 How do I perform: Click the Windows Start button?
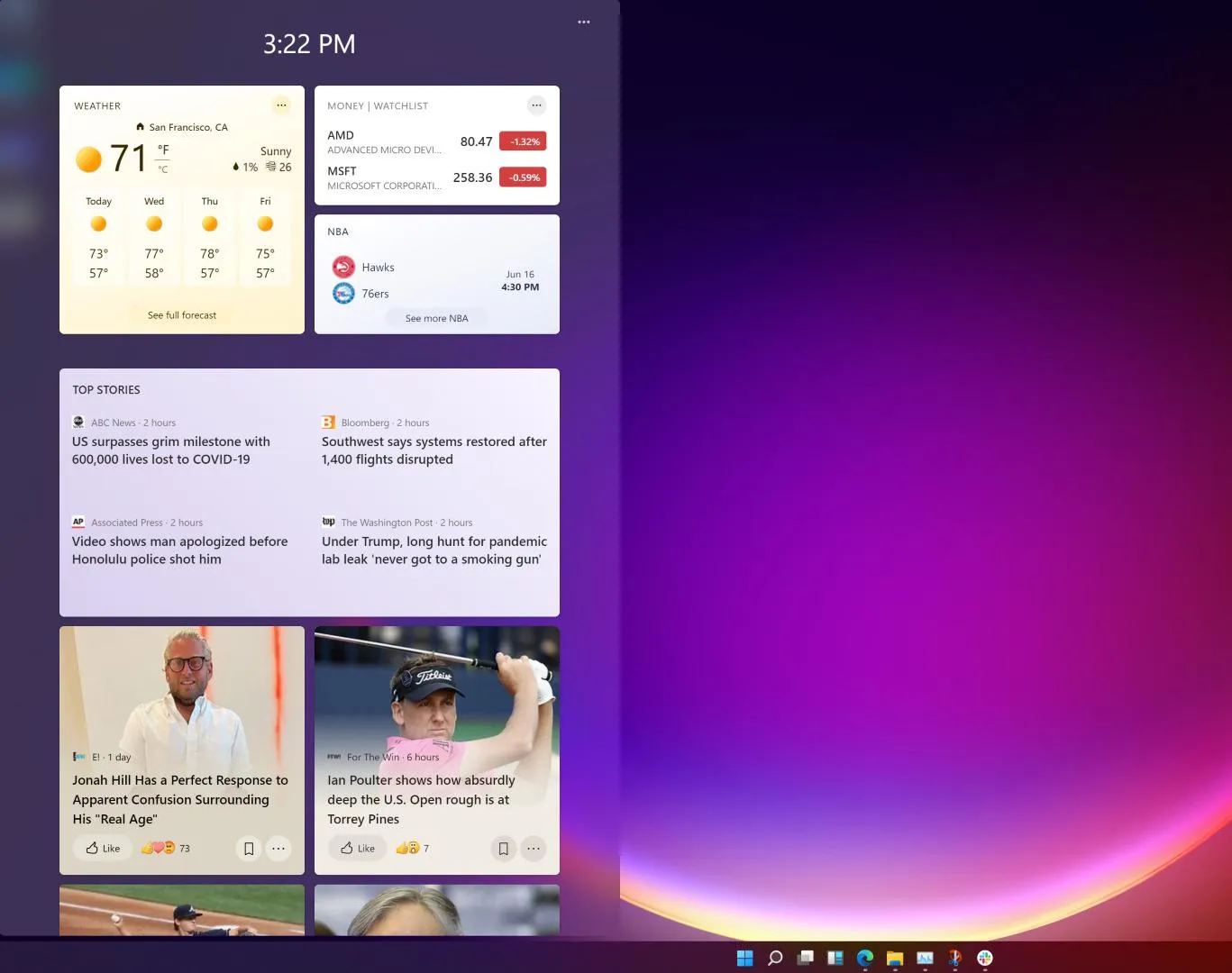[x=744, y=958]
